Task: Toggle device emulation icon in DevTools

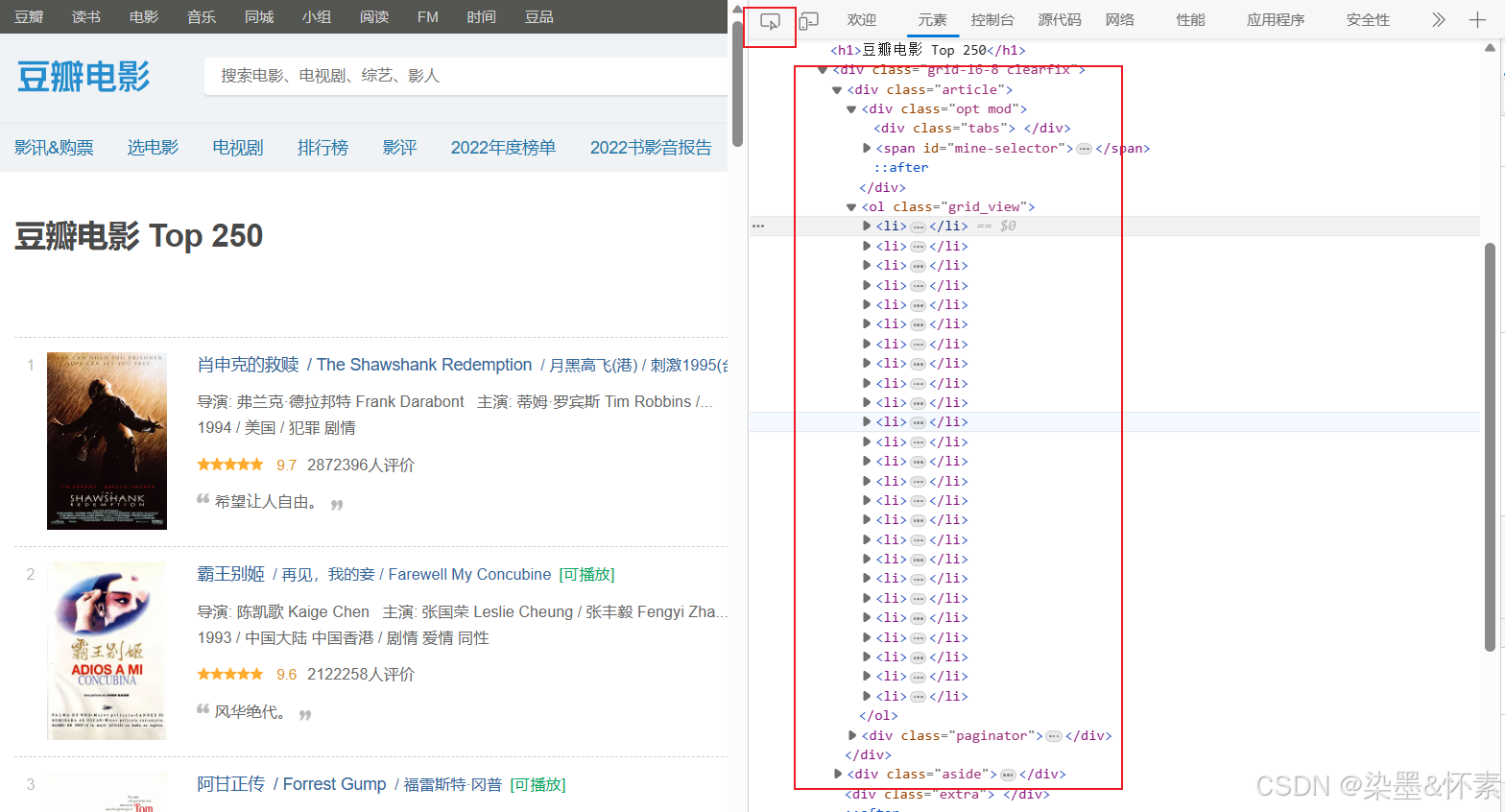Action: (x=809, y=21)
